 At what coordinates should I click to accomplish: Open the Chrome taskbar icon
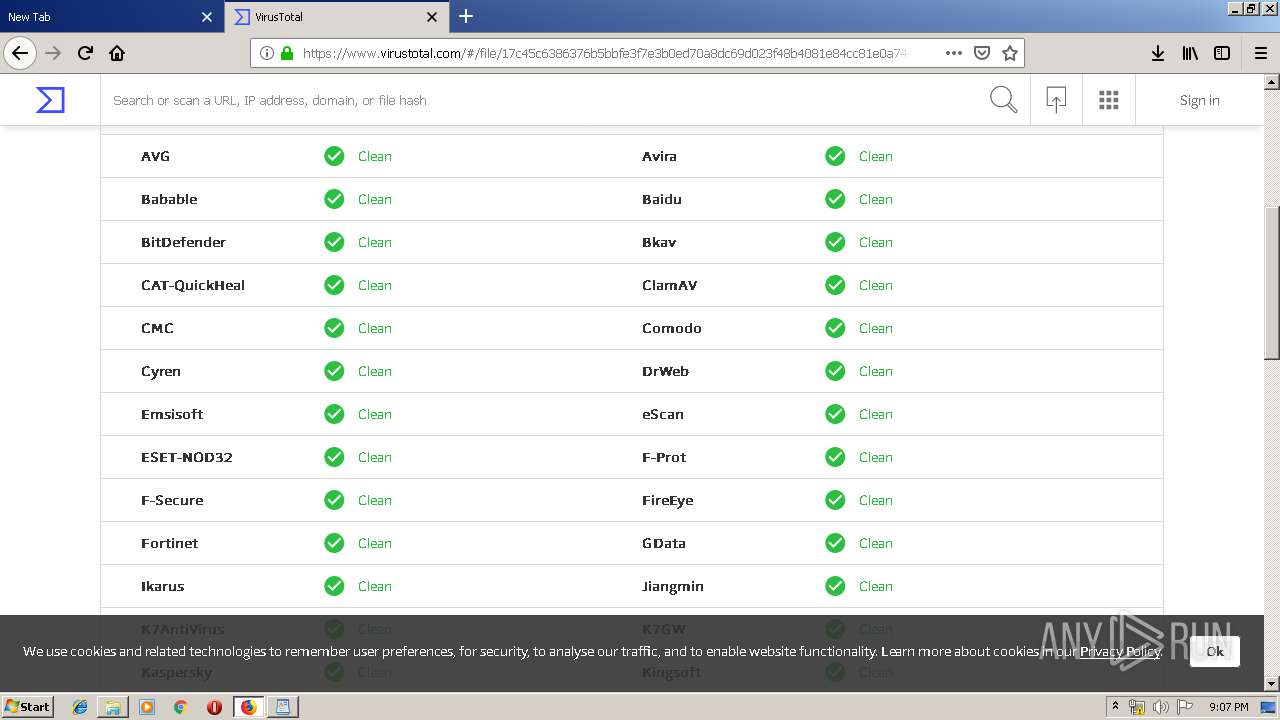(x=180, y=707)
